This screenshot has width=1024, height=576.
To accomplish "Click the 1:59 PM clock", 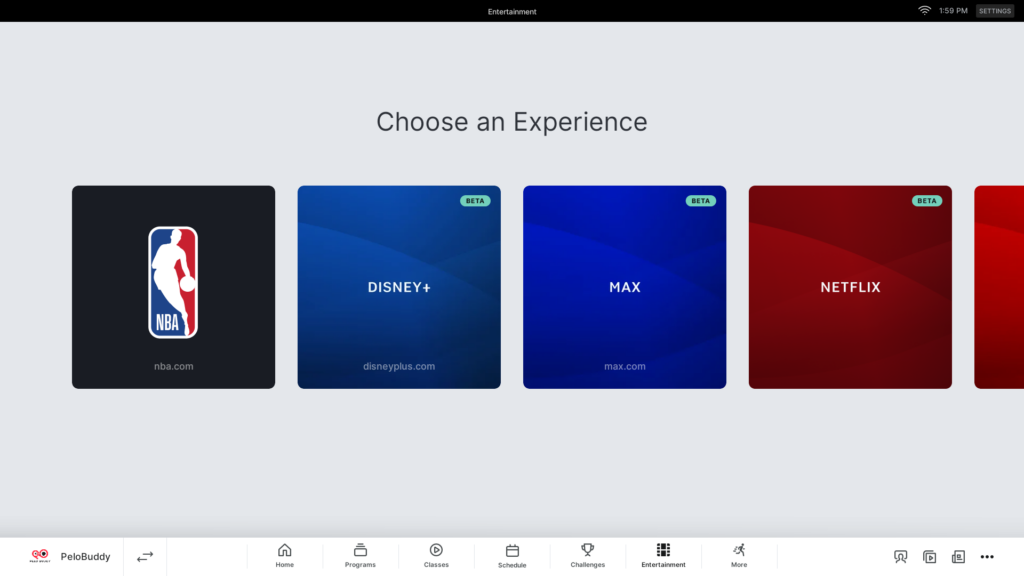I will point(953,10).
